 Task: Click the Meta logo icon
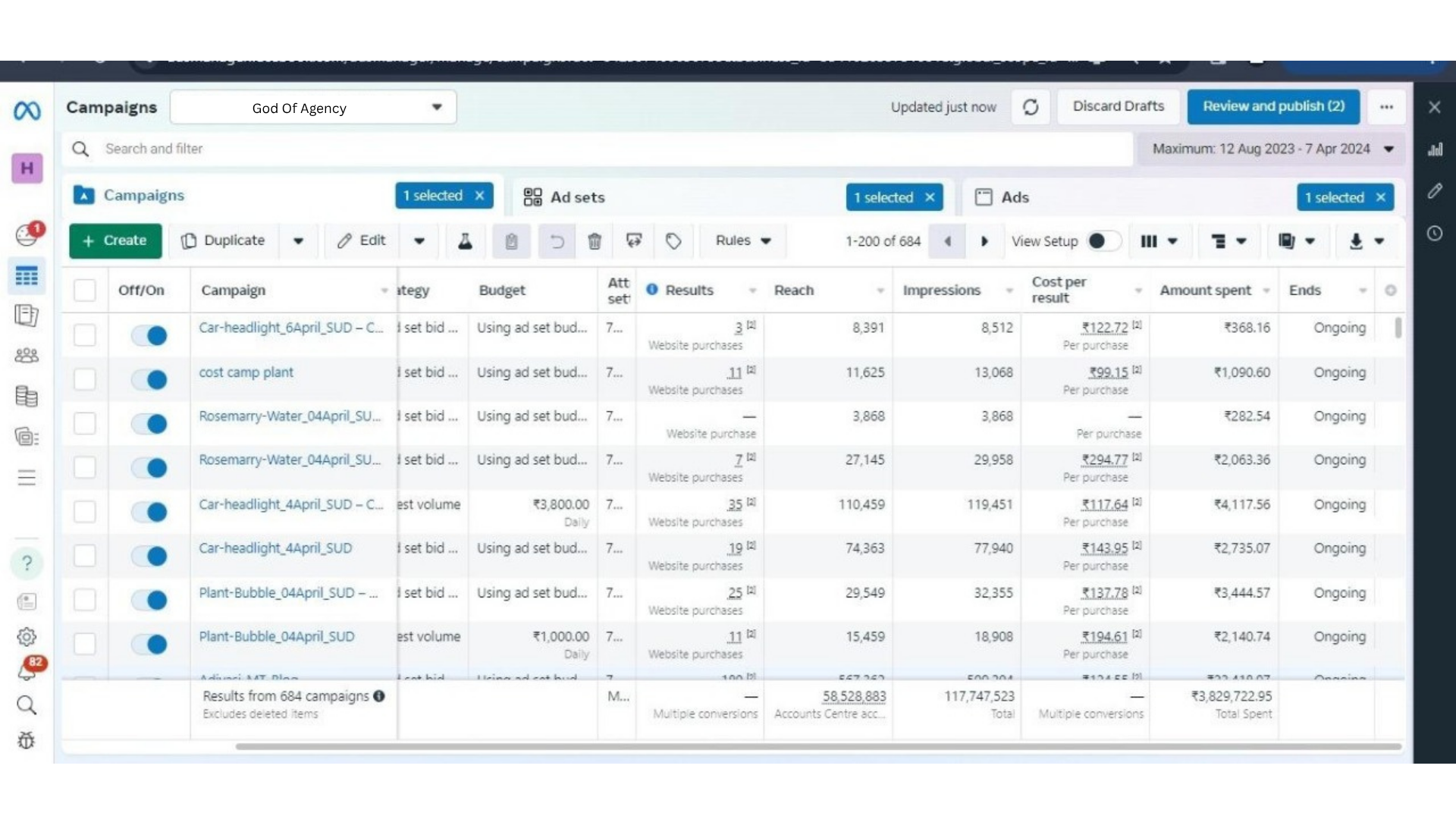pyautogui.click(x=27, y=111)
